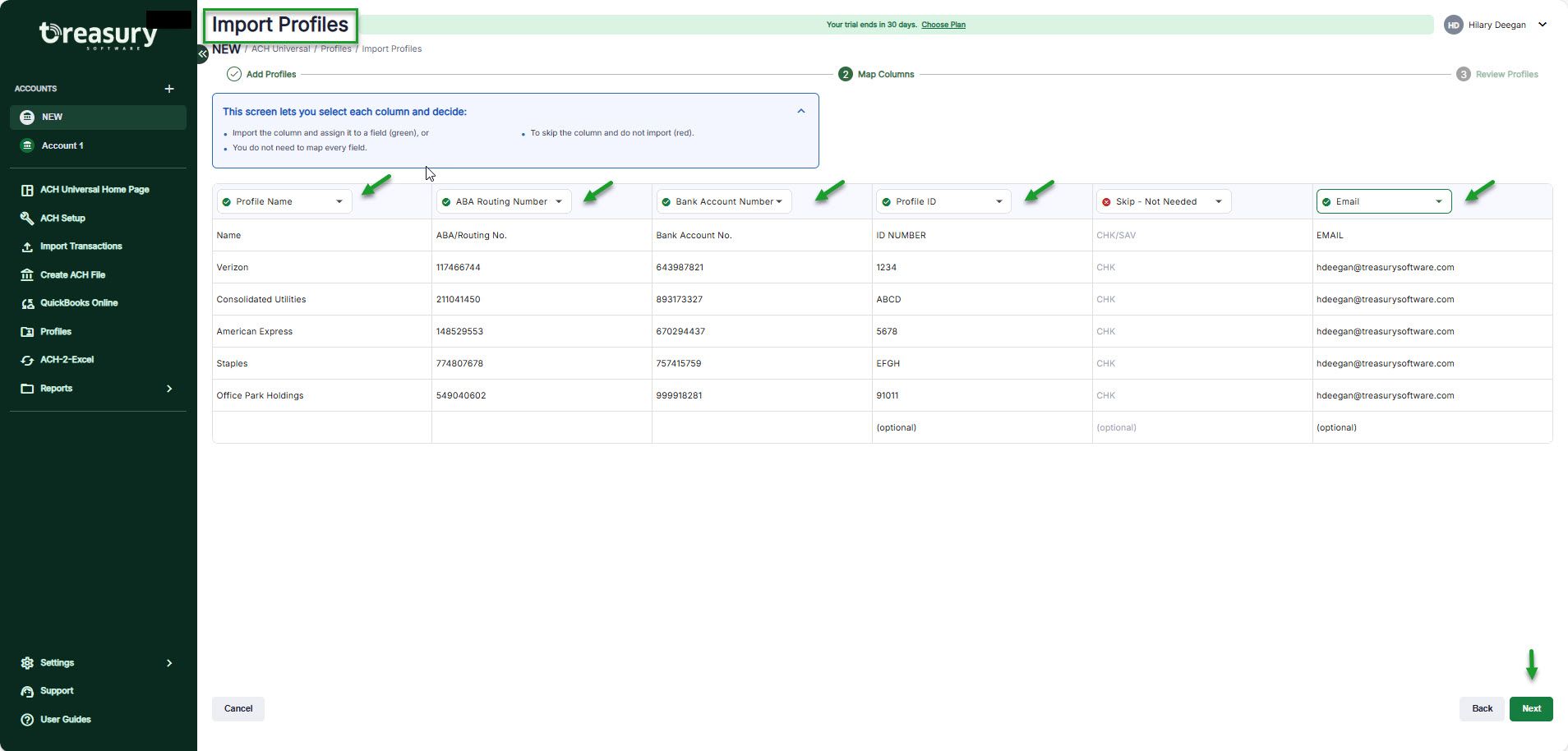Open the User Guides help section
This screenshot has height=751, width=1568.
66,719
